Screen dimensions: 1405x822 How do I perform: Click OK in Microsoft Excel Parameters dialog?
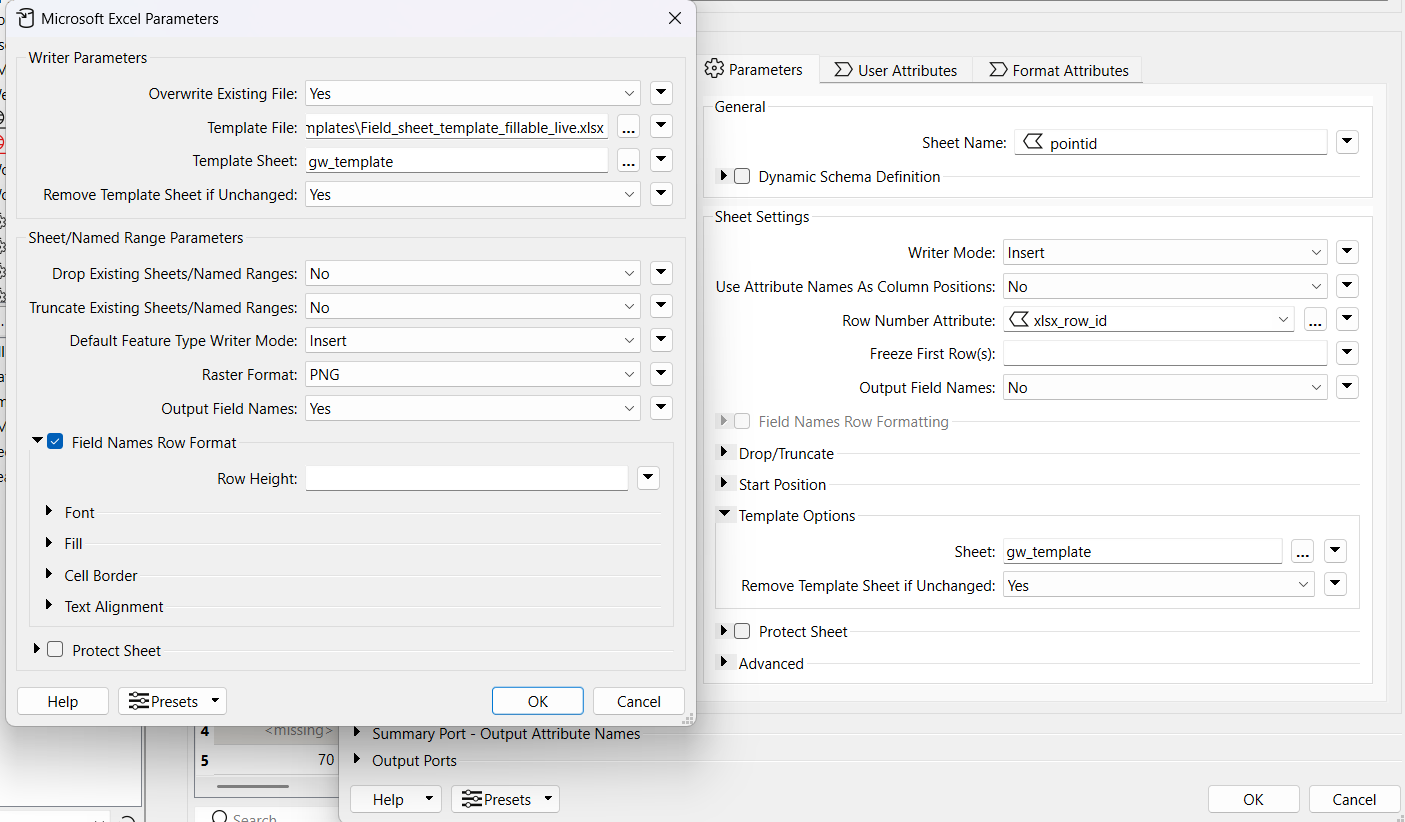coord(538,701)
